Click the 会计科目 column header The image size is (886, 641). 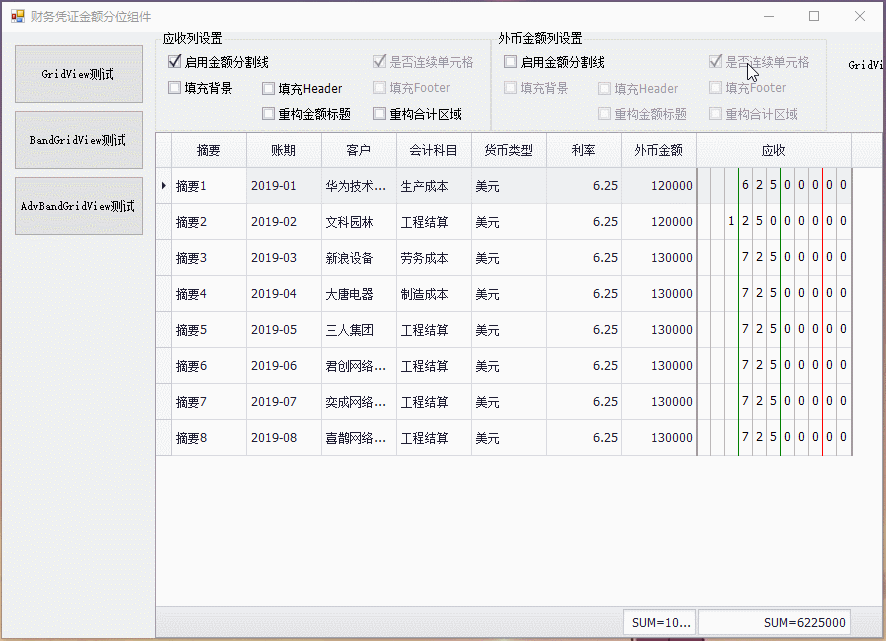434,150
